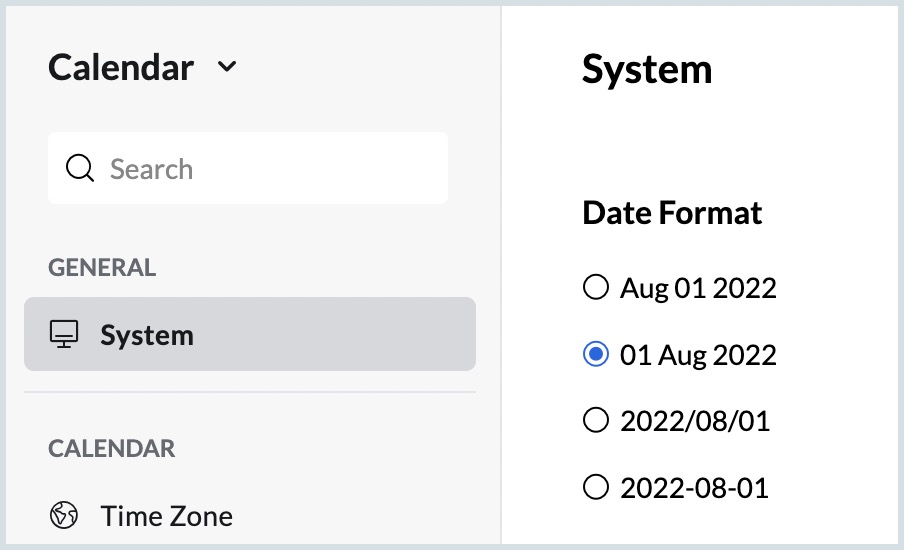904x550 pixels.
Task: Expand the Calendar dropdown chevron
Action: pyautogui.click(x=227, y=68)
